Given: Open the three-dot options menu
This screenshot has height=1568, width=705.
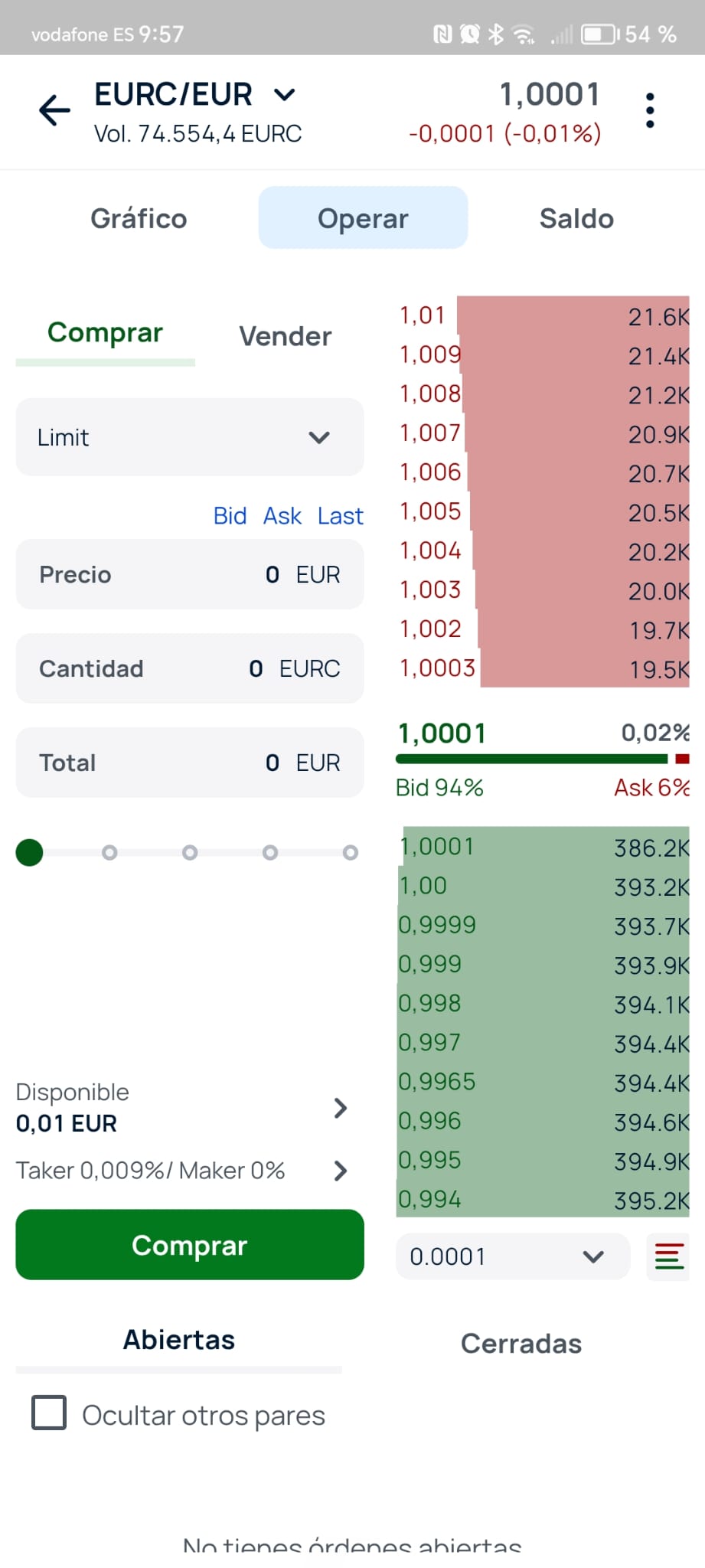Looking at the screenshot, I should point(650,110).
